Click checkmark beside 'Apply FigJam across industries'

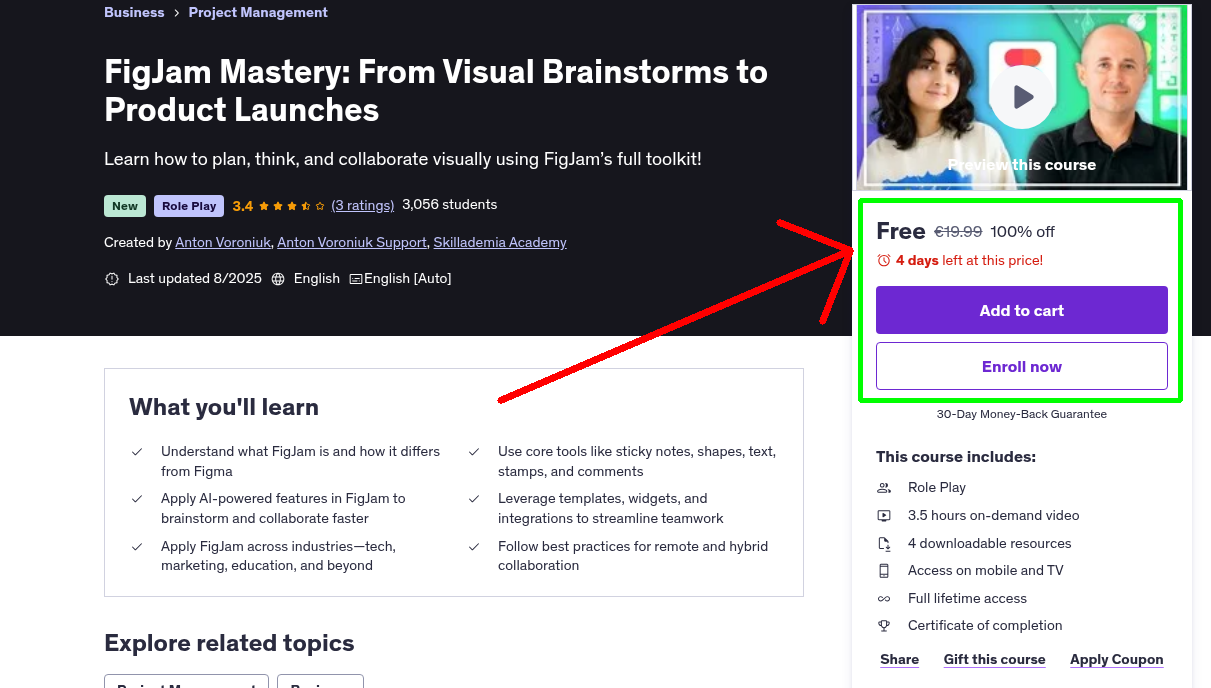[137, 547]
